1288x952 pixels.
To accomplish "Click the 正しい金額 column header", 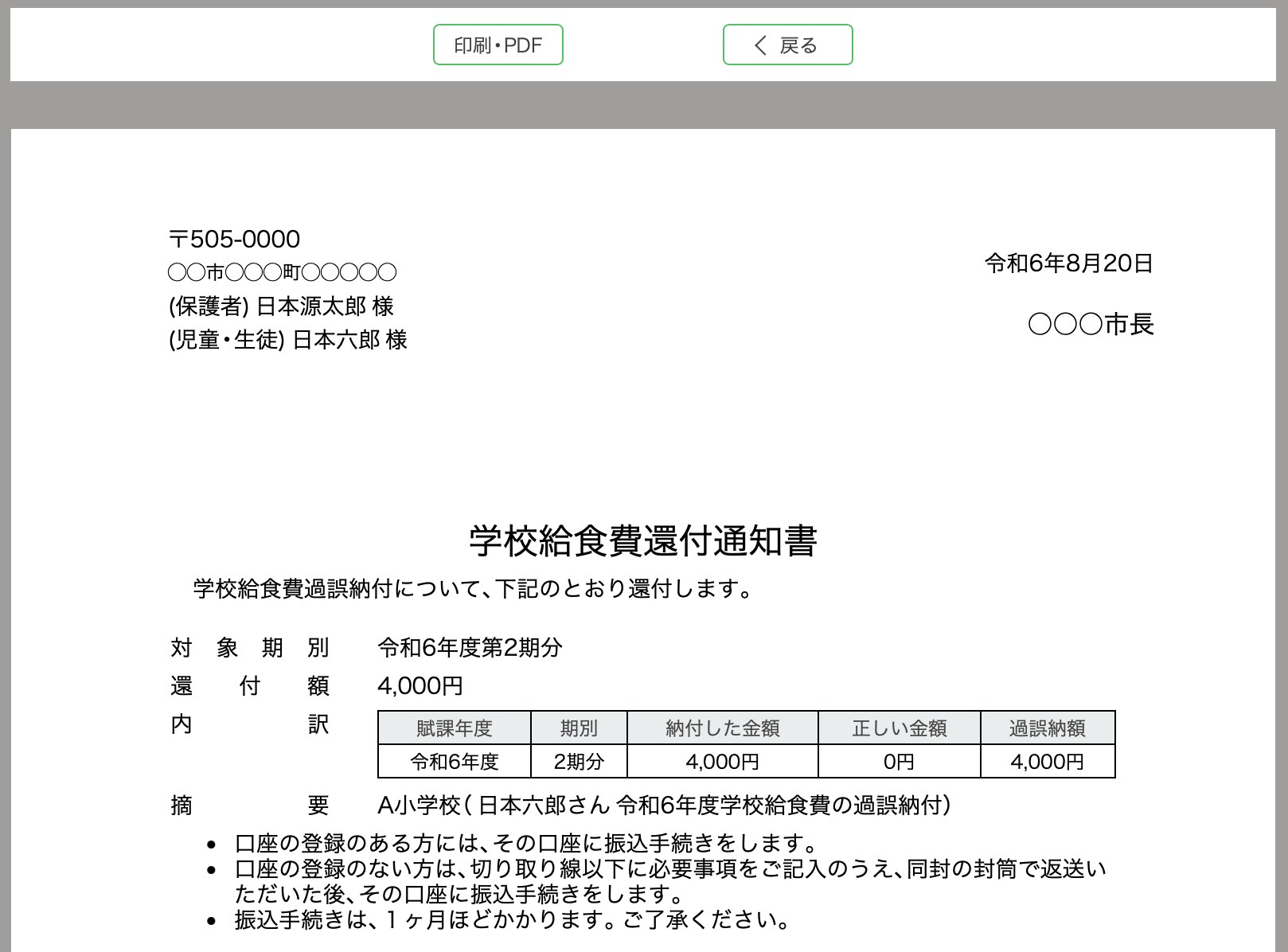I will pos(899,728).
